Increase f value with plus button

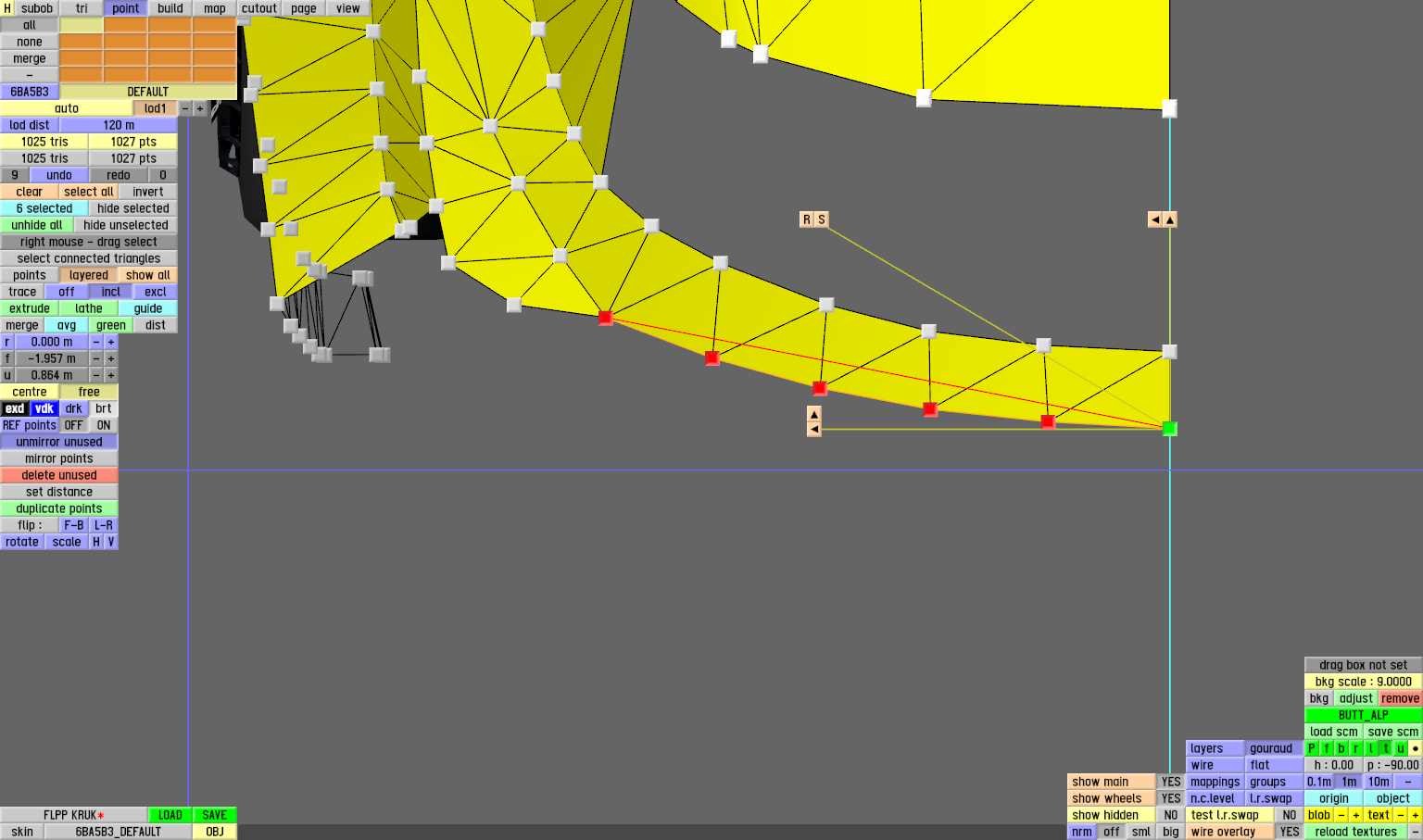111,358
